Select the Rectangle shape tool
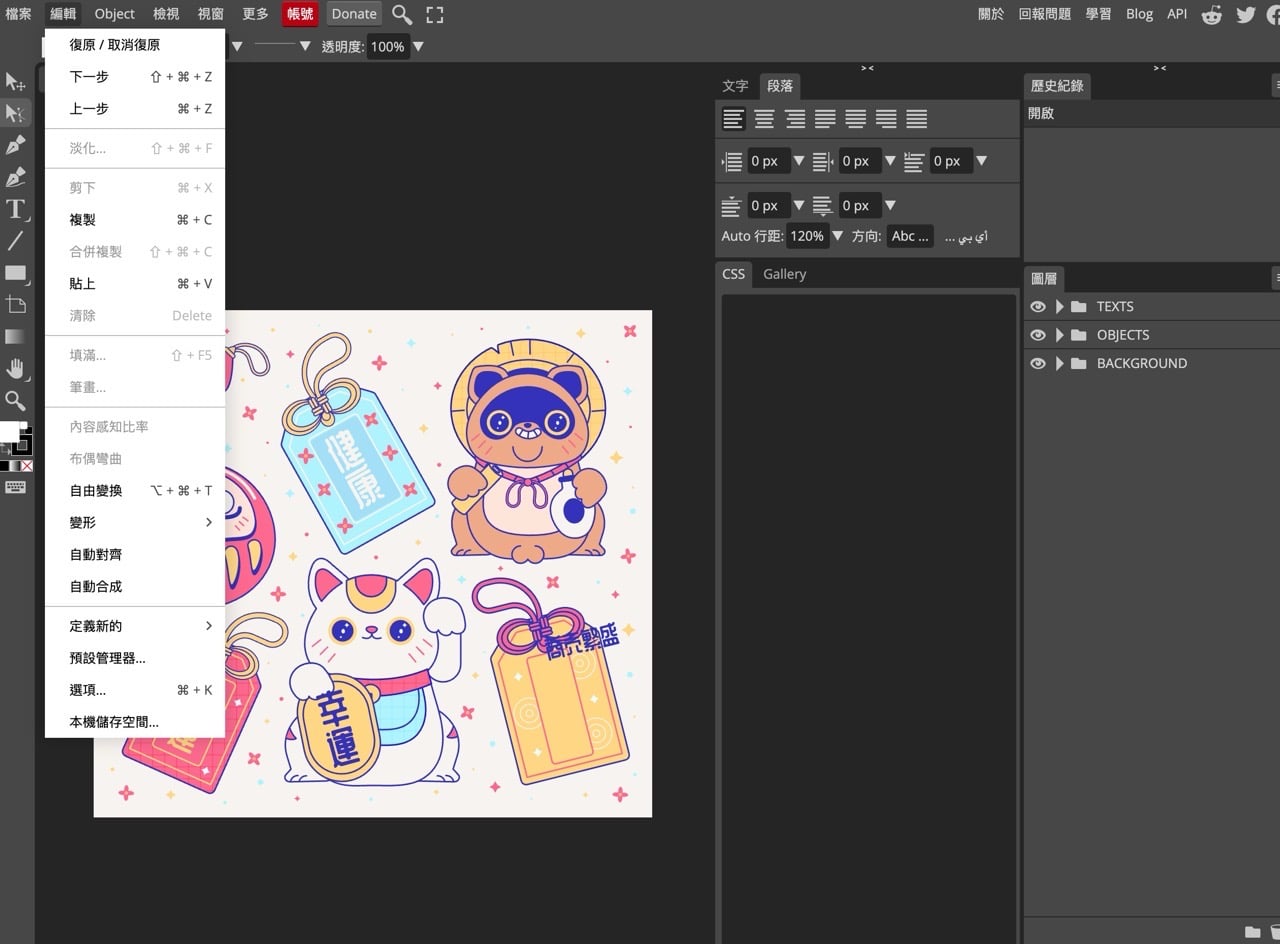Image resolution: width=1280 pixels, height=944 pixels. coord(16,273)
